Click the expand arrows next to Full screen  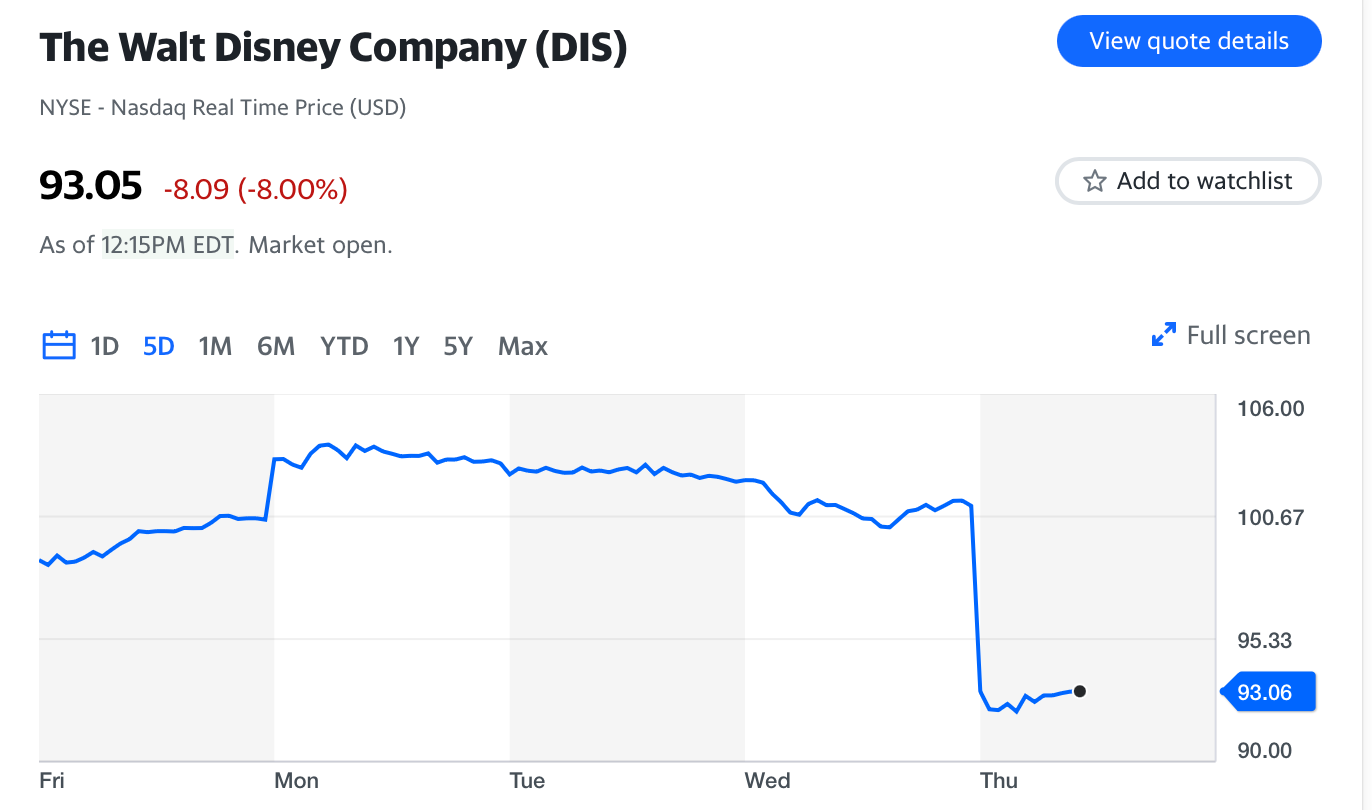pos(1161,335)
